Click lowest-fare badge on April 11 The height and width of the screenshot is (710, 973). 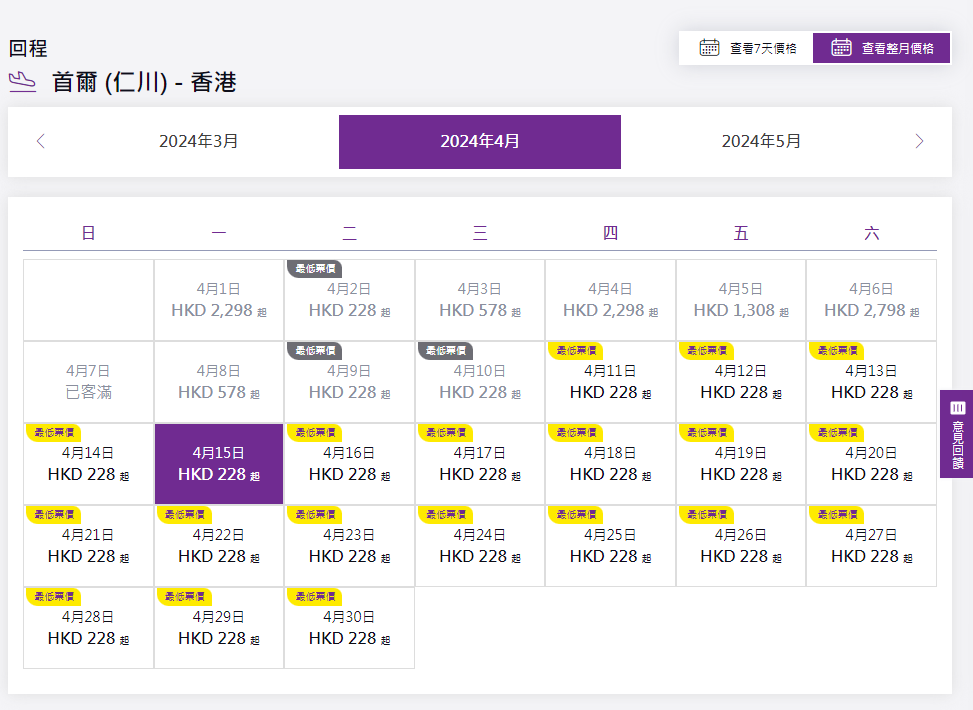click(575, 350)
